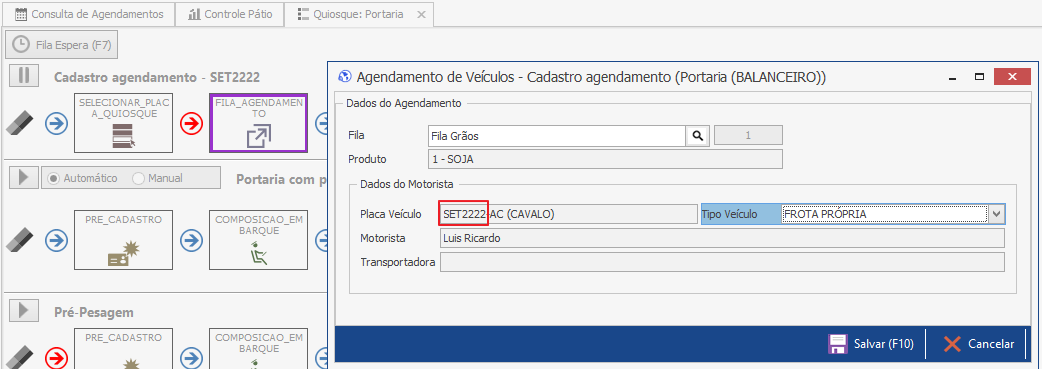Select the Automático radio option
Screen dimensions: 1042x369
(84, 178)
